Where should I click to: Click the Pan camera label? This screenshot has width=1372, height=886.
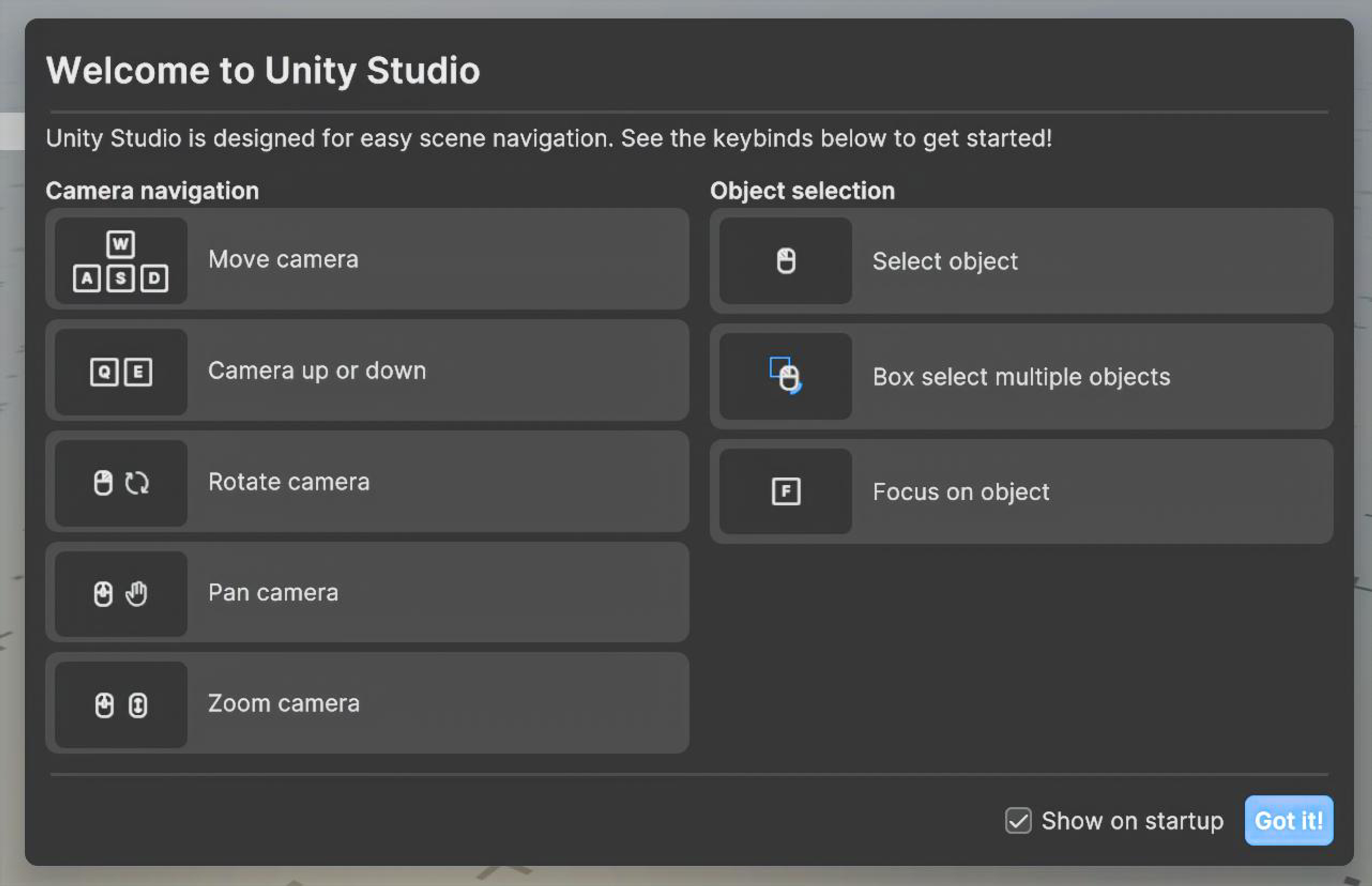273,593
